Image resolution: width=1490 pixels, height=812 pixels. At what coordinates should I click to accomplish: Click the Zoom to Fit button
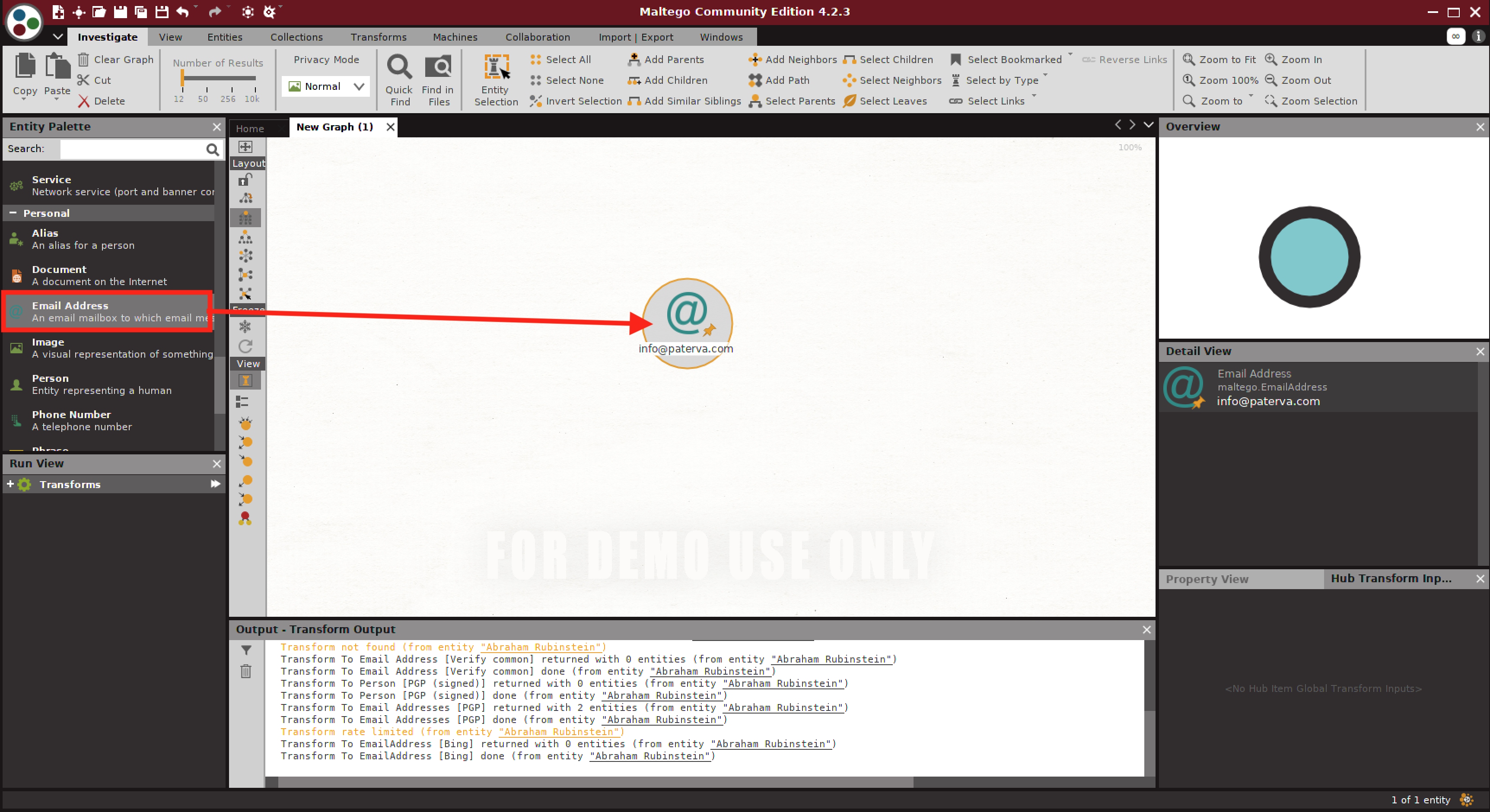(1219, 60)
